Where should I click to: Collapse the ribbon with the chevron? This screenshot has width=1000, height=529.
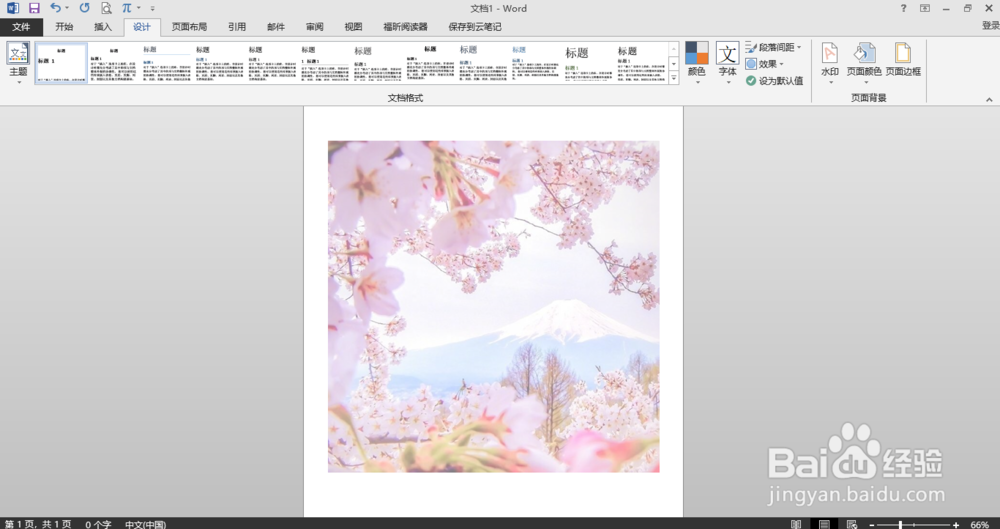989,100
